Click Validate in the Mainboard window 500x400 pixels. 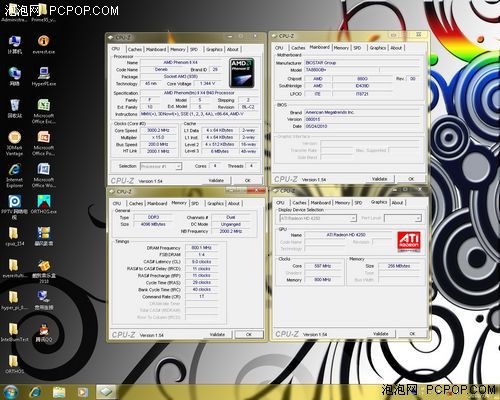(380, 179)
